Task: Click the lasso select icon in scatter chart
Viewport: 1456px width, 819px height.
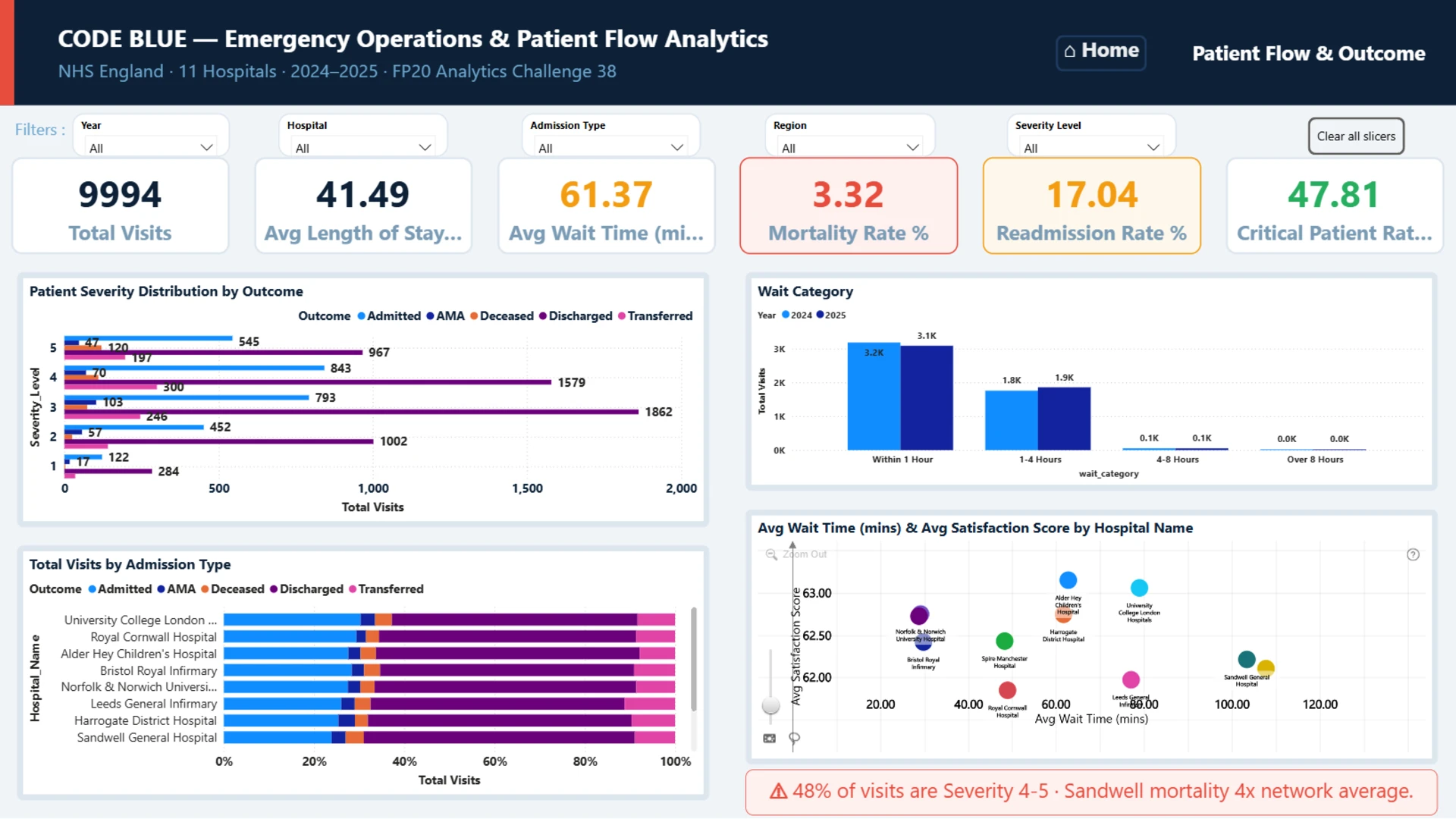Action: coord(795,738)
